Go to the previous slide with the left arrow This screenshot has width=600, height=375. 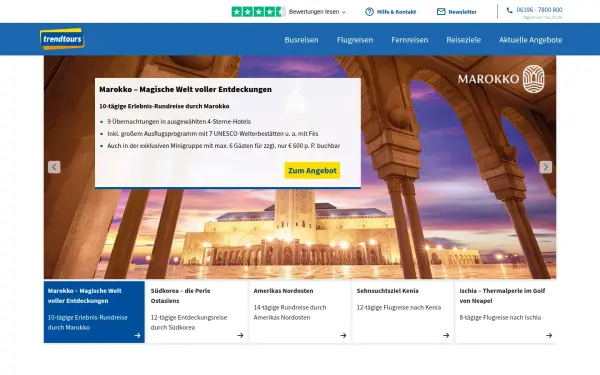(54, 167)
